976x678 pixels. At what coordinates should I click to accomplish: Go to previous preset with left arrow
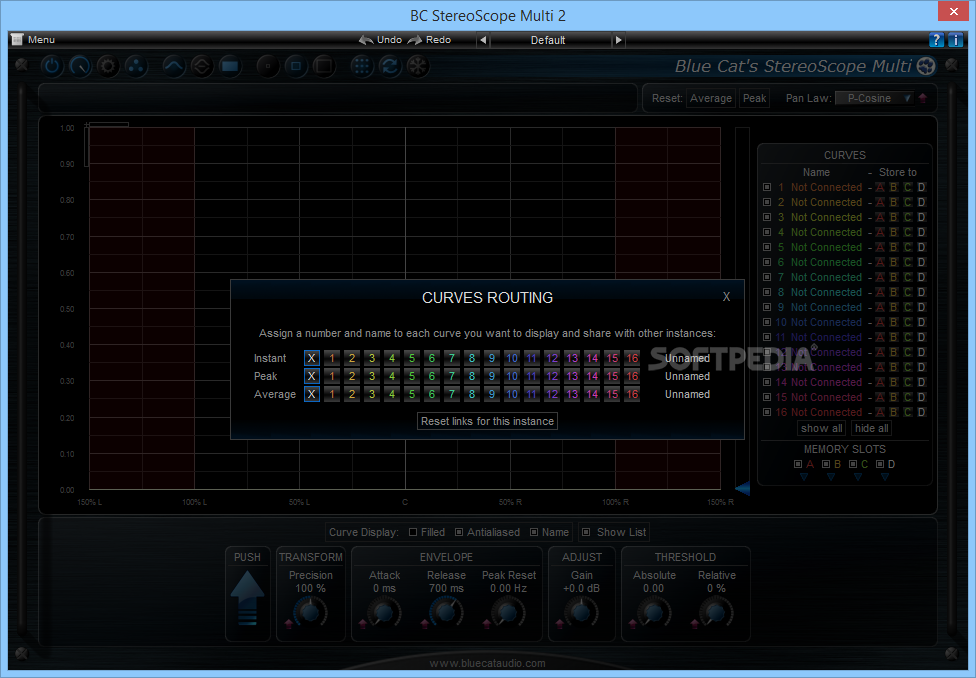pos(483,40)
